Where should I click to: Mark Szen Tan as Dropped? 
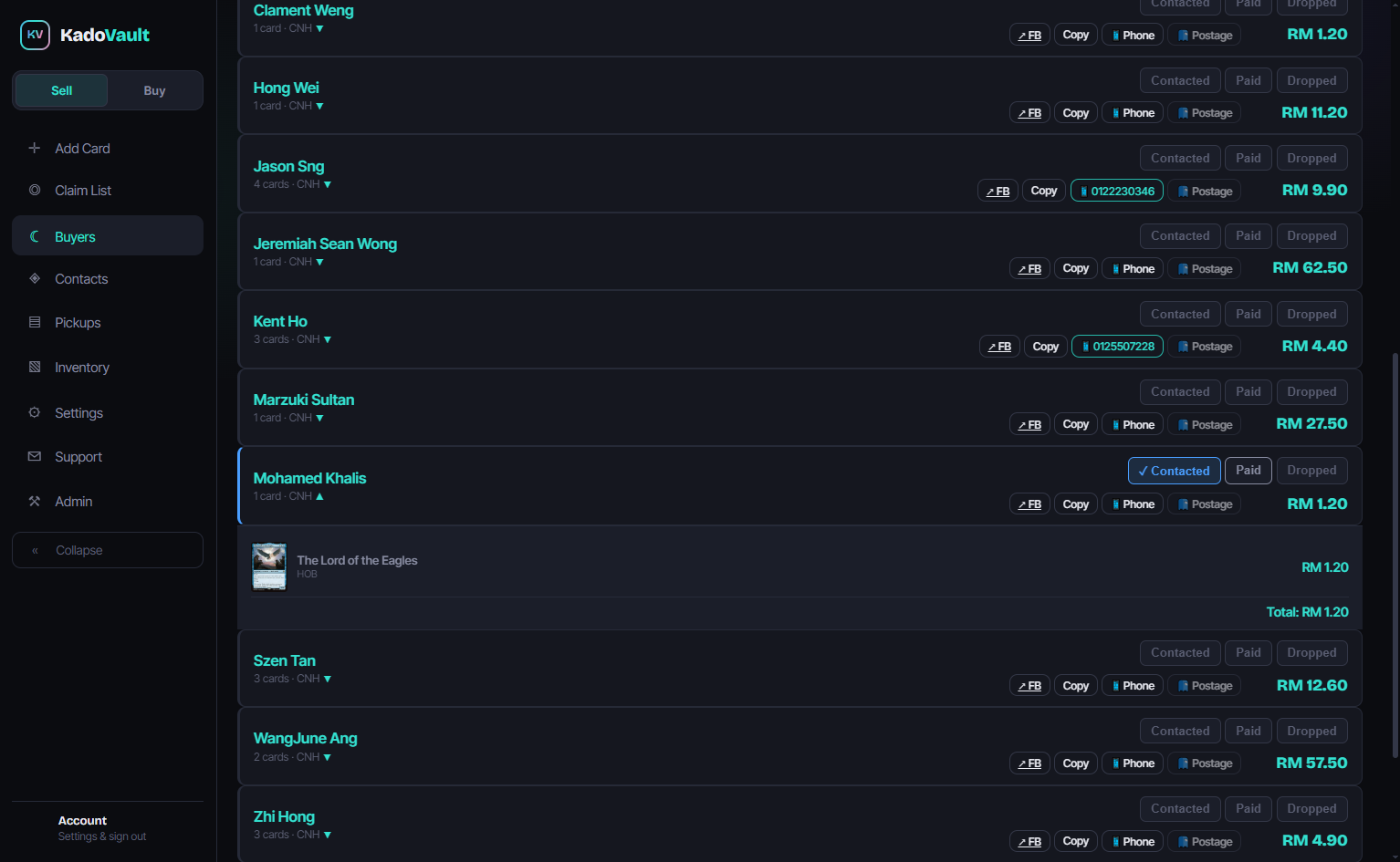(1311, 652)
